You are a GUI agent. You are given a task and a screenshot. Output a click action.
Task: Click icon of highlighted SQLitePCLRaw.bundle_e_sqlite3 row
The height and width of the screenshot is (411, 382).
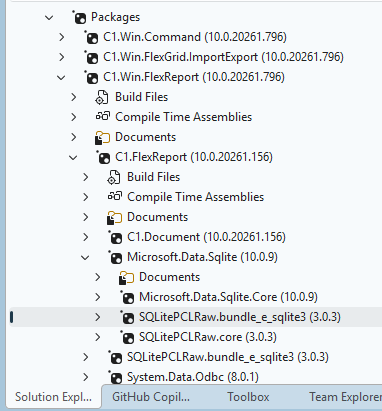point(127,317)
